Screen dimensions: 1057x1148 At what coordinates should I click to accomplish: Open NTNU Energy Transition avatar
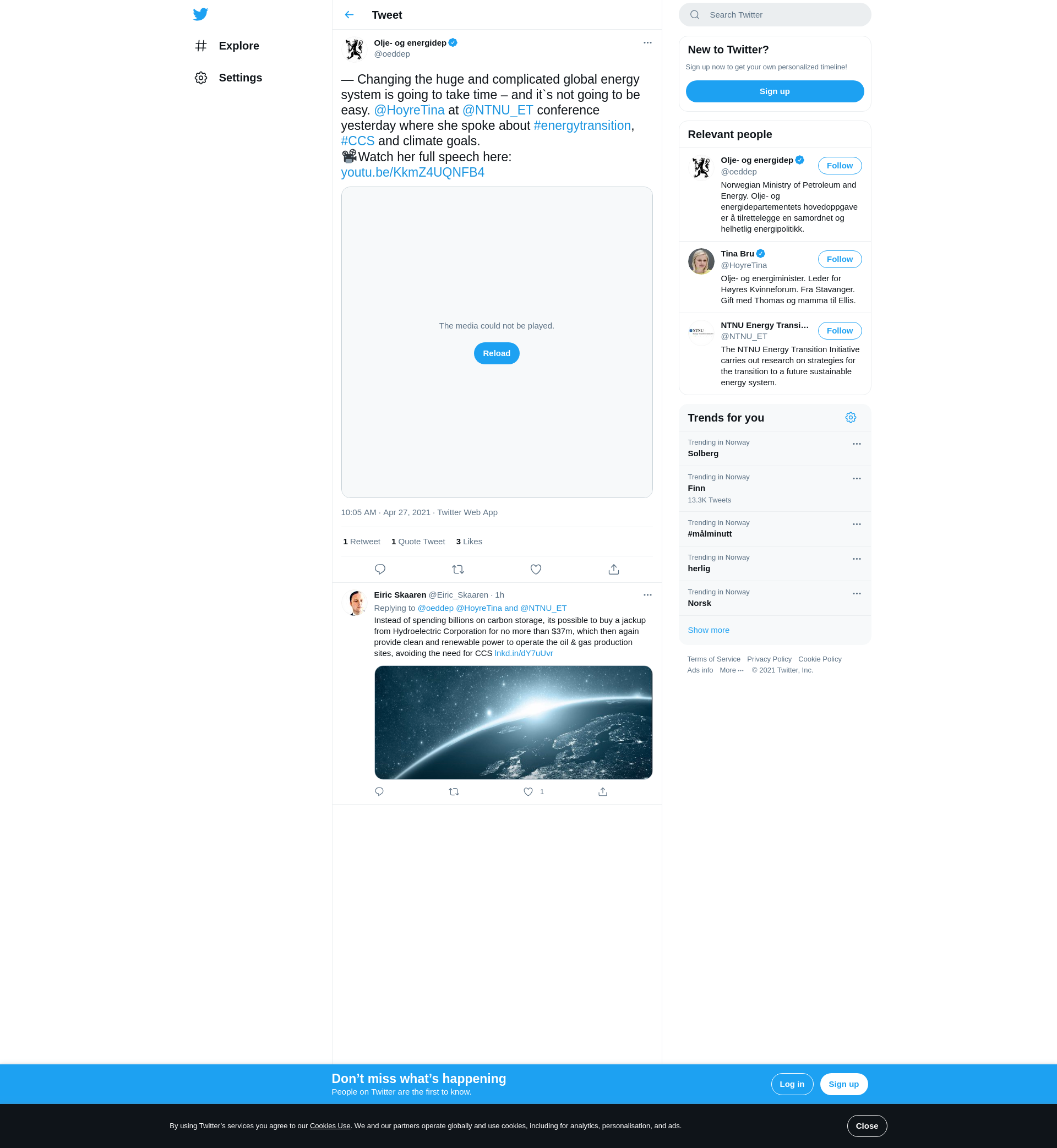(701, 333)
